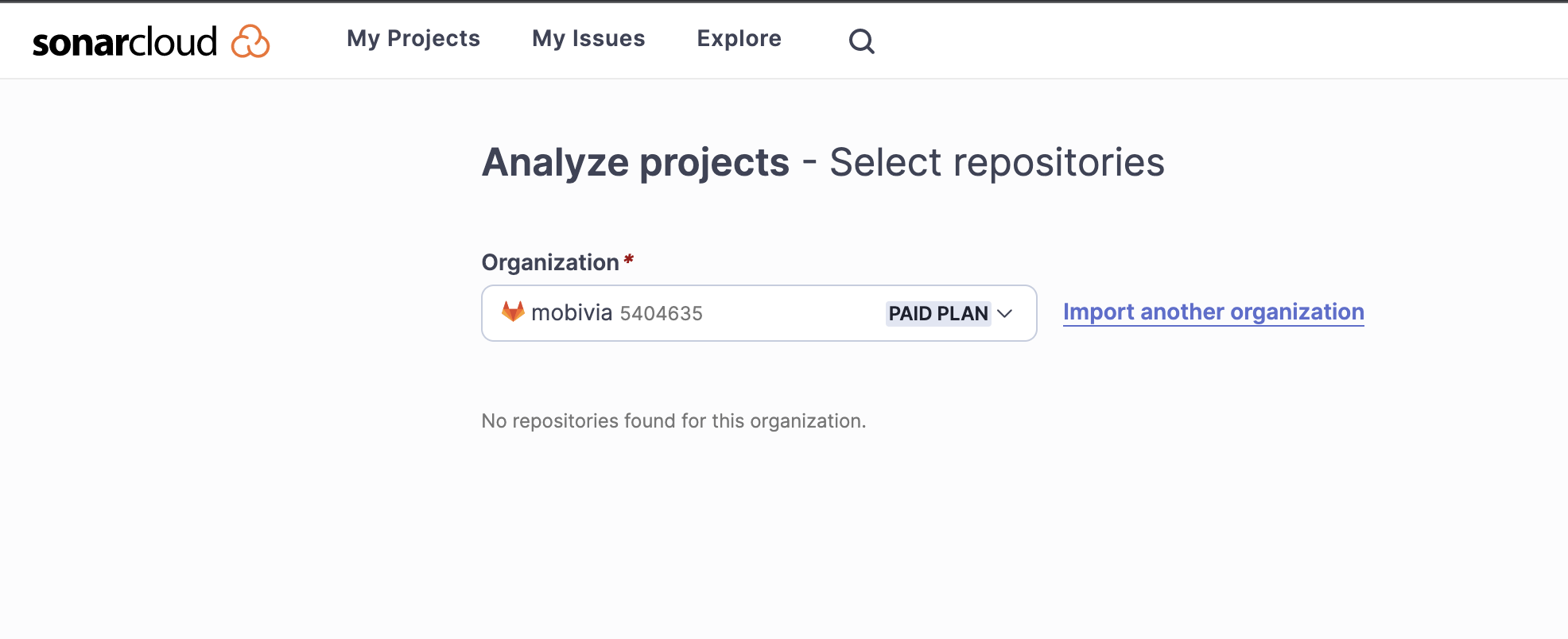The width and height of the screenshot is (1568, 639).
Task: Click the PAID PLAN badge
Action: (937, 313)
